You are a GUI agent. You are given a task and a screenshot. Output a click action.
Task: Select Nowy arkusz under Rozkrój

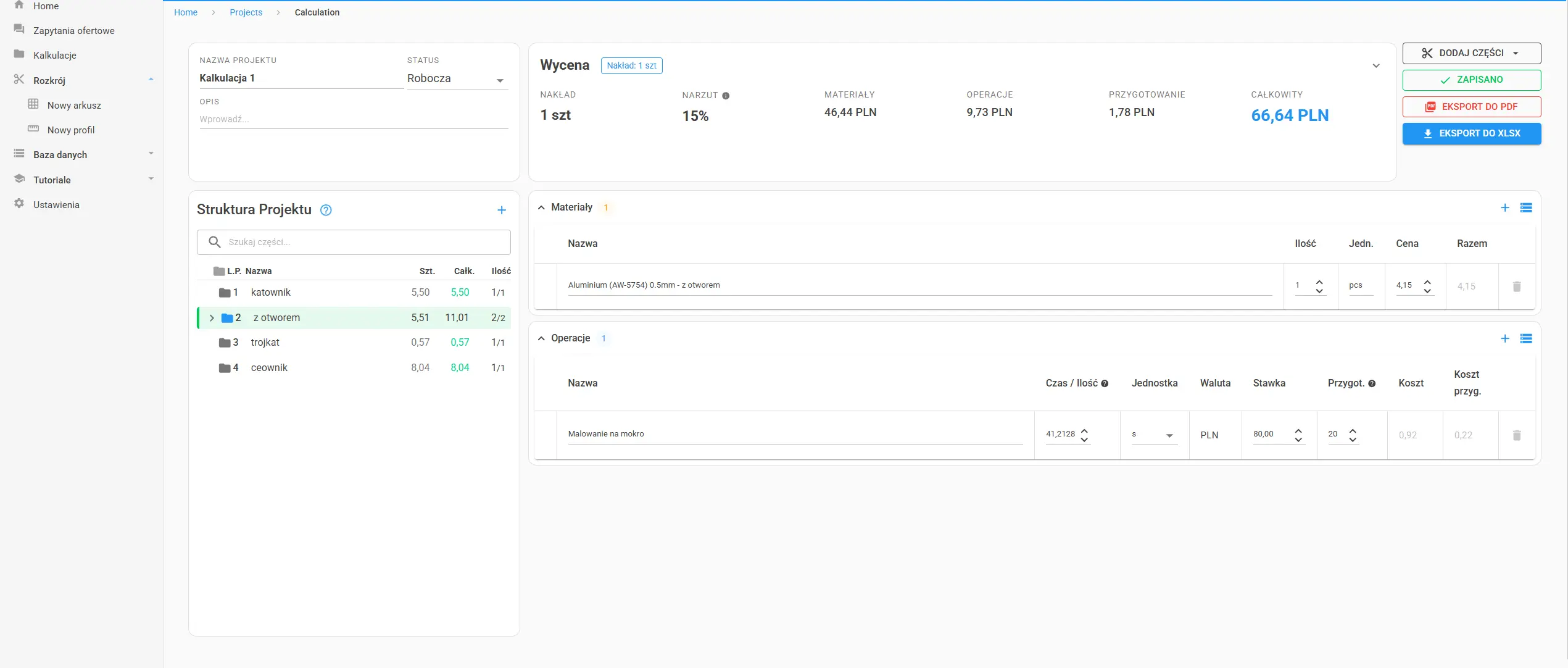click(x=74, y=106)
